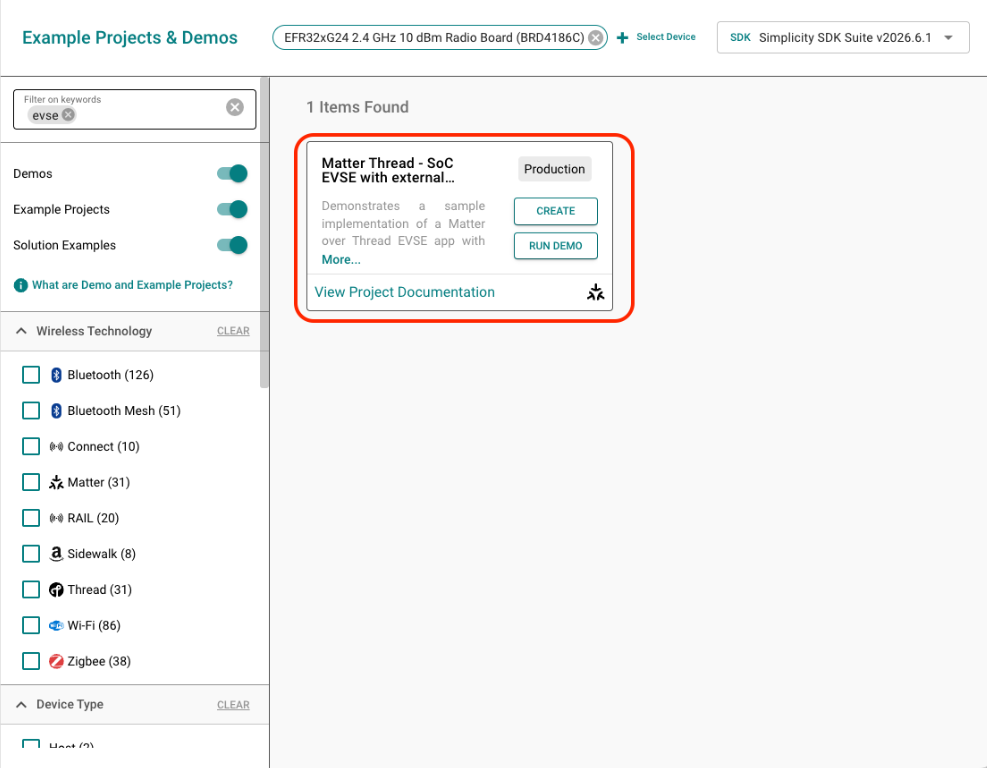Viewport: 987px width, 768px height.
Task: Click the Matter logo in the filter list
Action: point(56,482)
